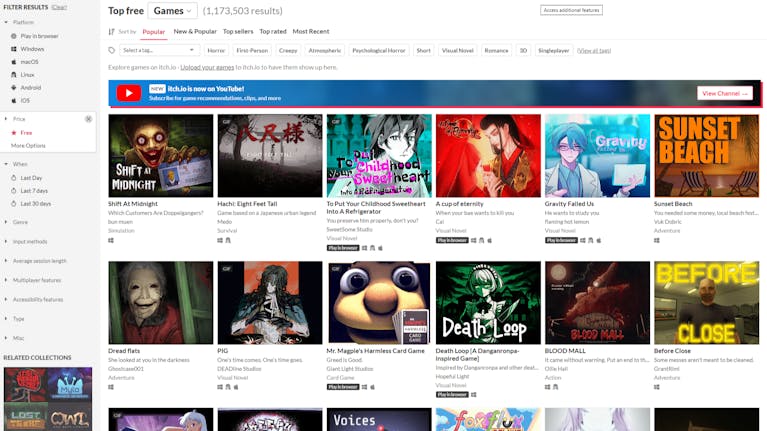Click the Play in browser globe icon
Screen dimensions: 767x431
(x=14, y=36)
